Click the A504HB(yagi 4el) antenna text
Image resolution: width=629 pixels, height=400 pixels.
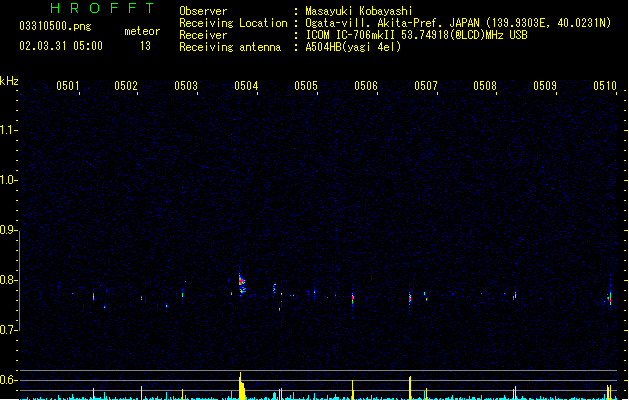[x=353, y=47]
